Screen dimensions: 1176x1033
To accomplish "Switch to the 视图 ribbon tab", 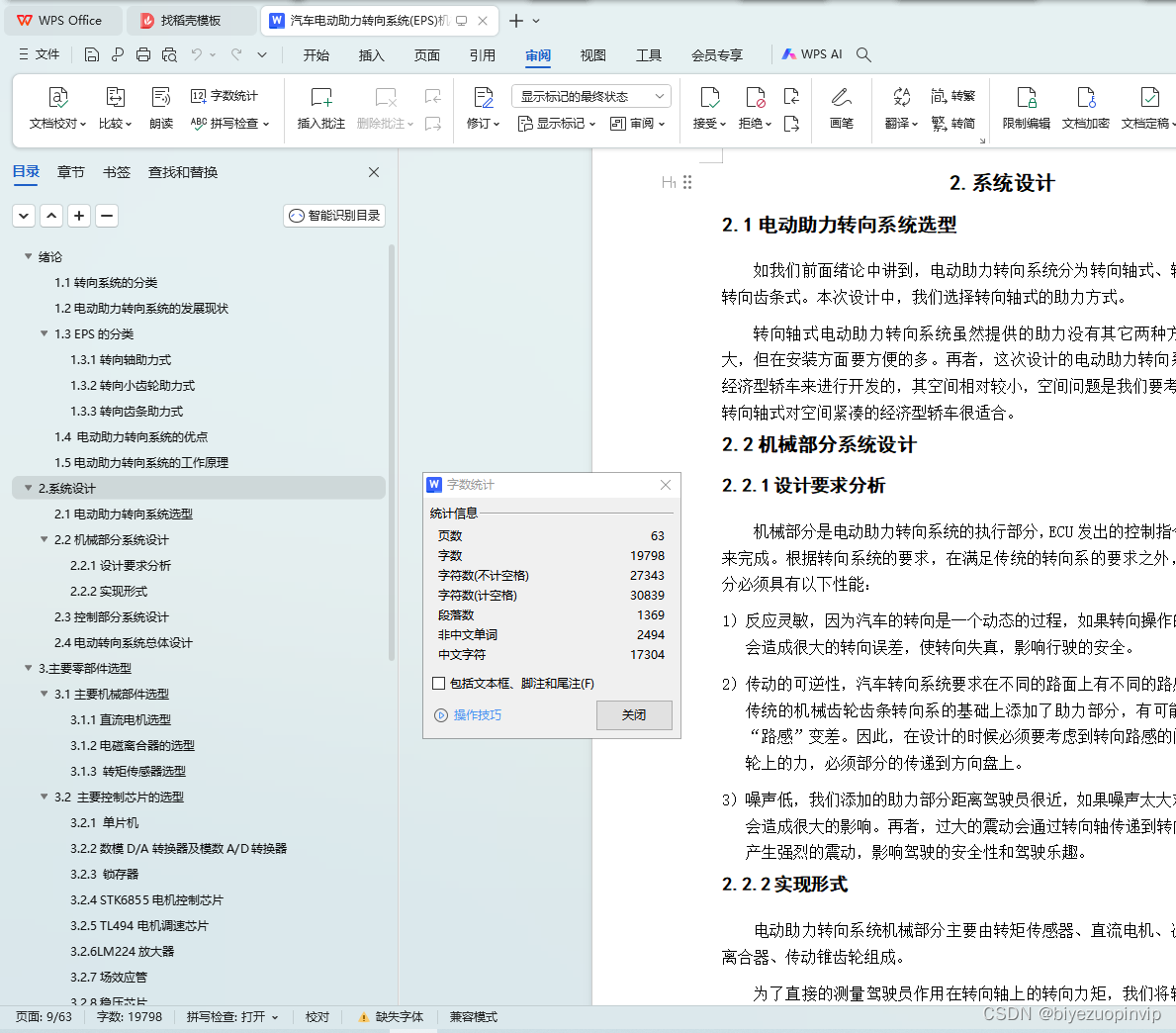I will [x=592, y=54].
